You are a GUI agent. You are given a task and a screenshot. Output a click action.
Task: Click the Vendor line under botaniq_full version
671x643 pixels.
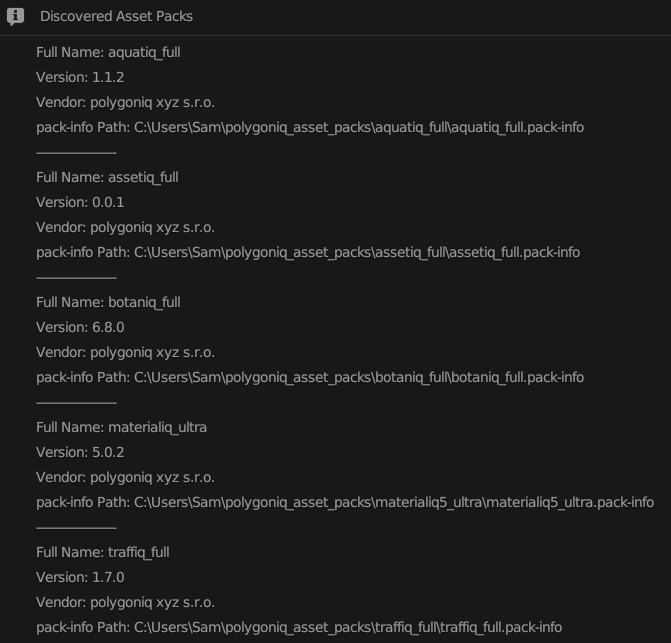tap(125, 352)
